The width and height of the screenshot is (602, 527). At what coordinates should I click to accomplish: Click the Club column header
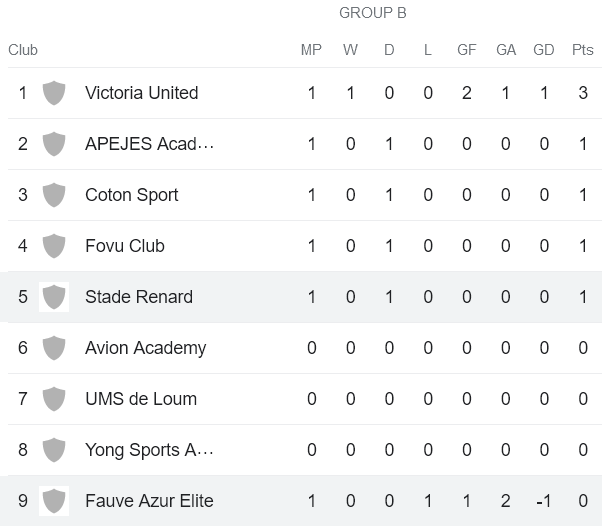point(23,50)
